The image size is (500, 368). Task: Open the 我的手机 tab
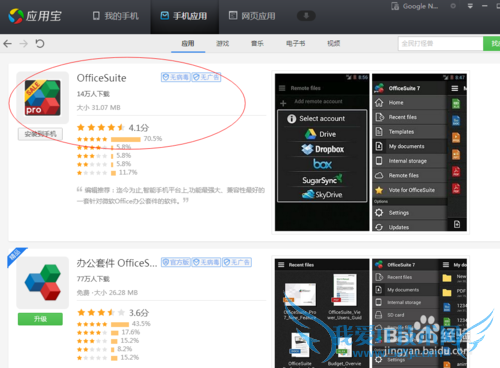point(116,16)
